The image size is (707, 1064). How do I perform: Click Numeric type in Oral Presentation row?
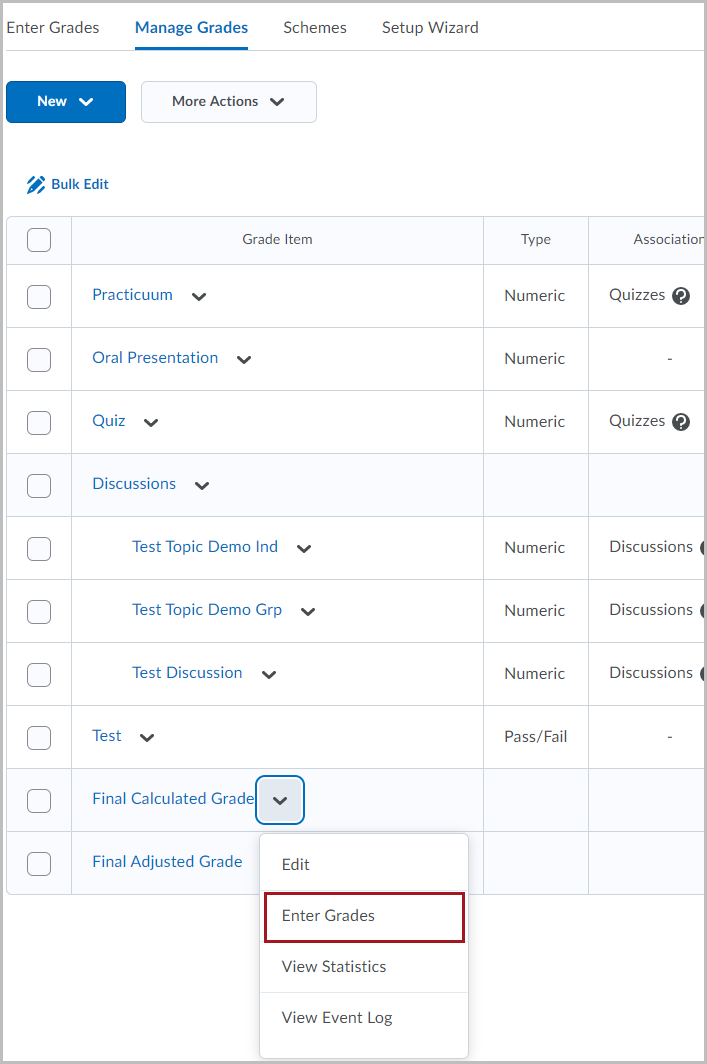pyautogui.click(x=535, y=359)
